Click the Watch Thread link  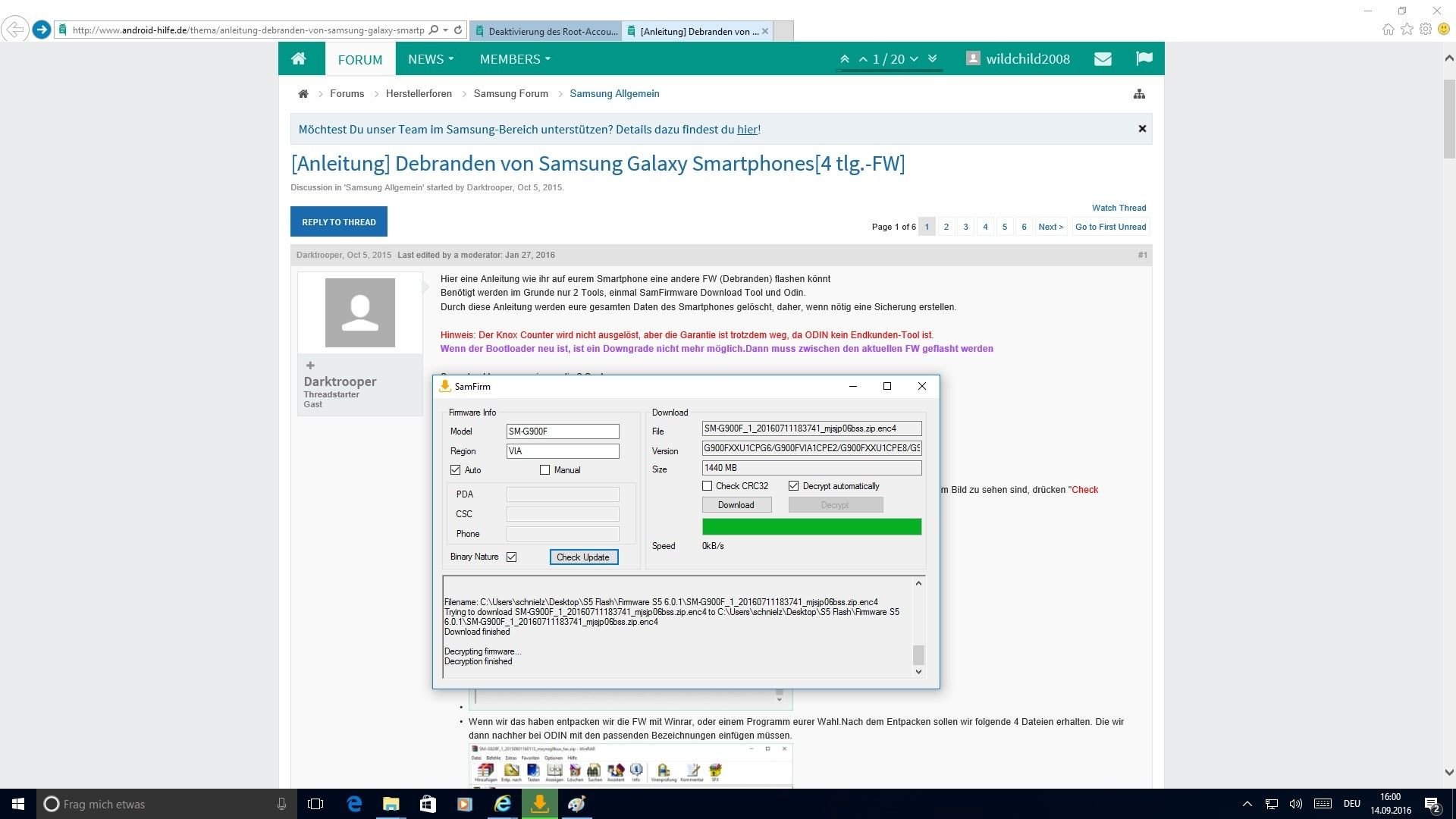coord(1119,208)
